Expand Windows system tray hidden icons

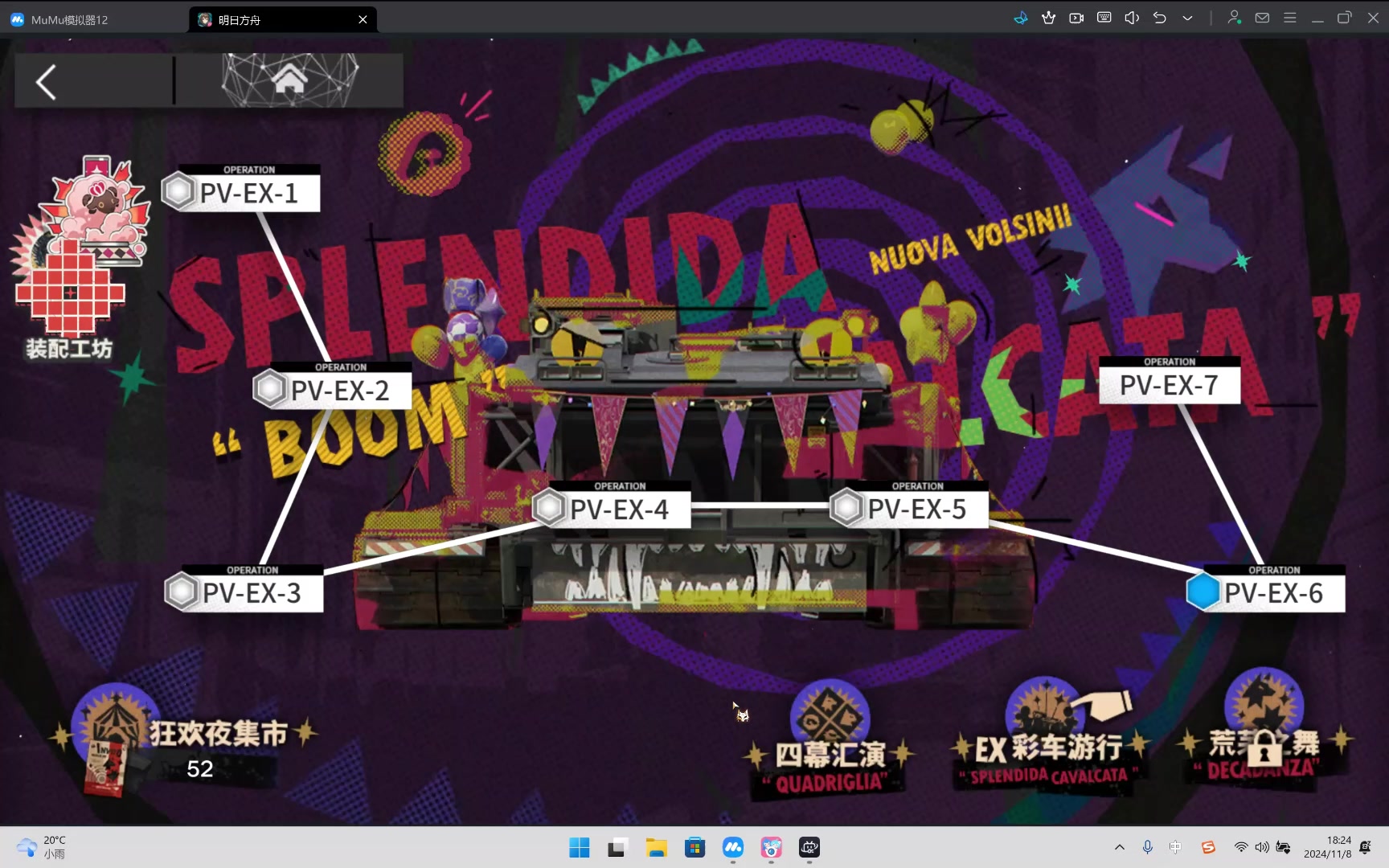pyautogui.click(x=1119, y=847)
